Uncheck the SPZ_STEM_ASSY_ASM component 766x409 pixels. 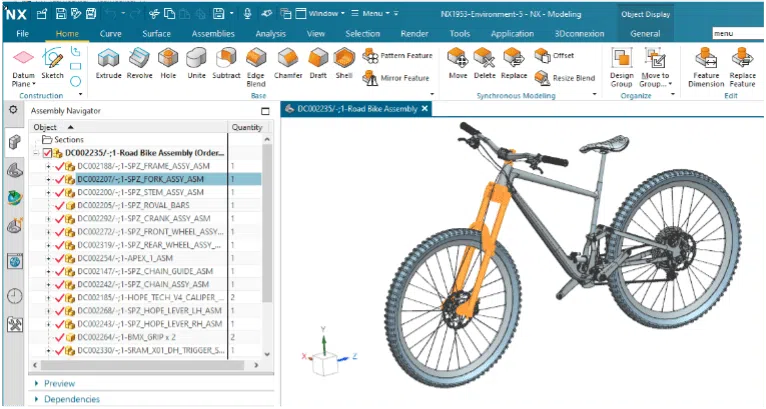click(60, 193)
